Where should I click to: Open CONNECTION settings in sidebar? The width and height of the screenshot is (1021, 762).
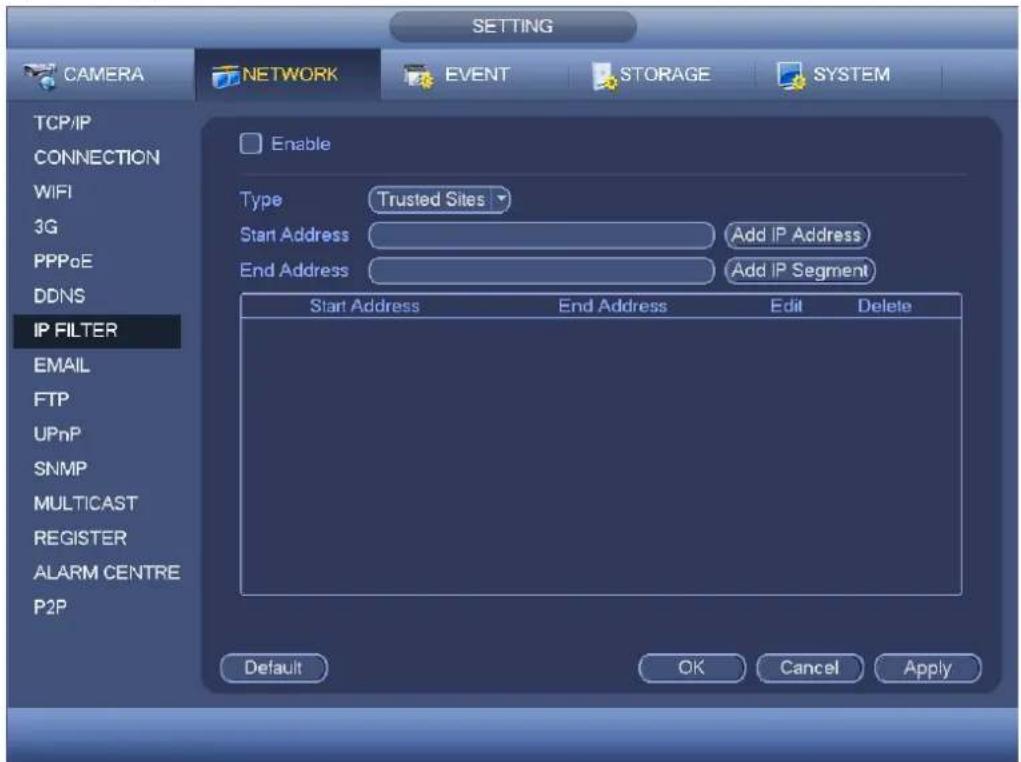tap(96, 157)
